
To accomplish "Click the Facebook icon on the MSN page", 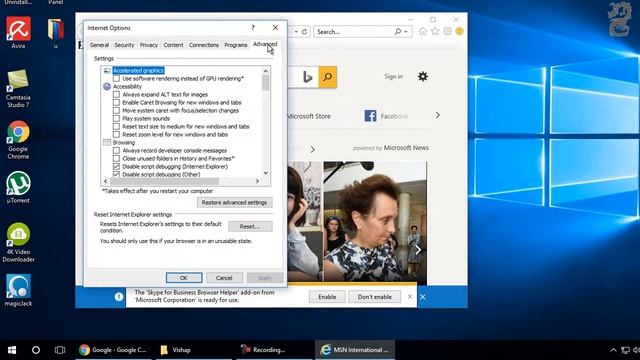I will point(370,116).
